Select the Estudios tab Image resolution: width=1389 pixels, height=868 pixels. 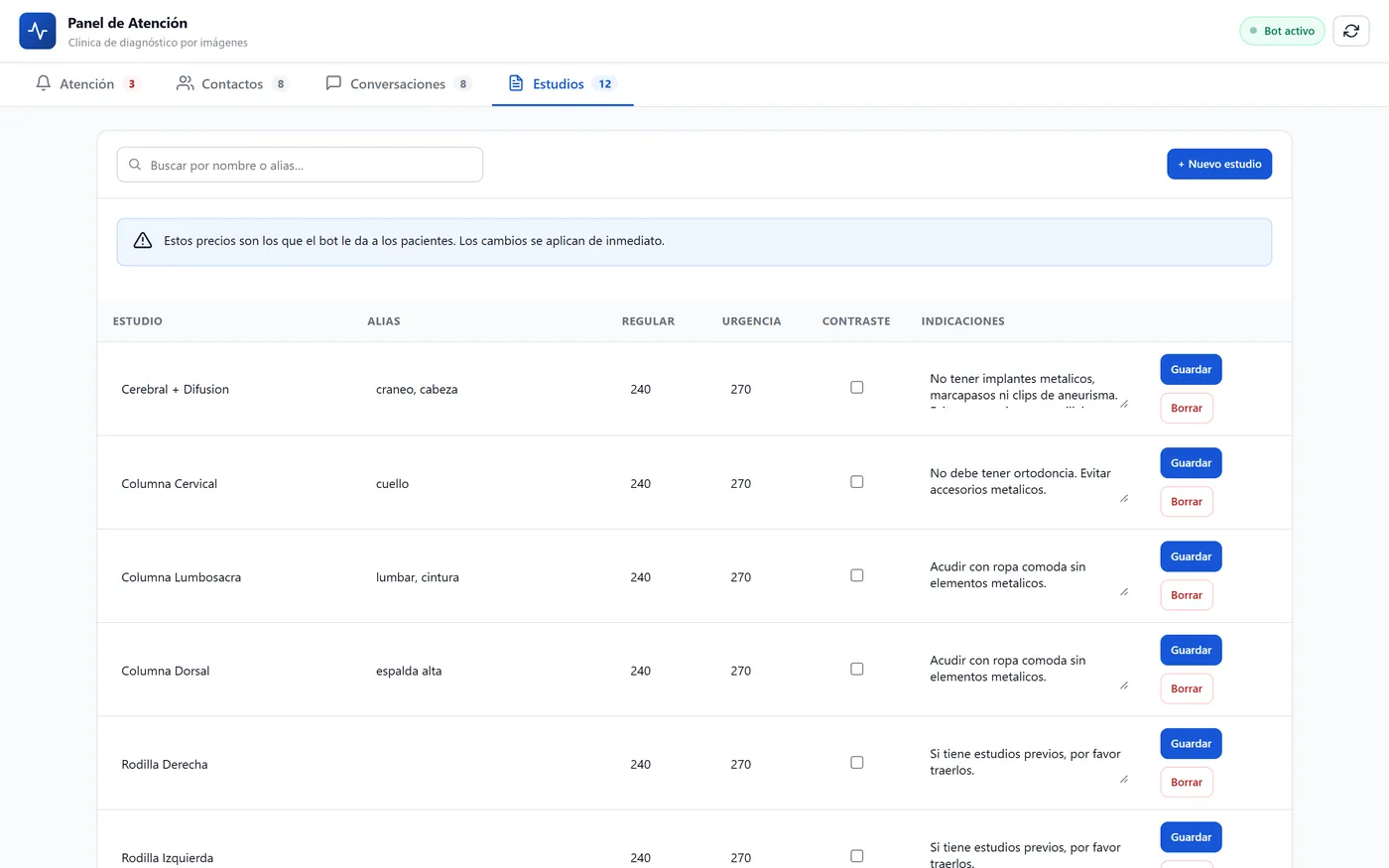tap(563, 84)
